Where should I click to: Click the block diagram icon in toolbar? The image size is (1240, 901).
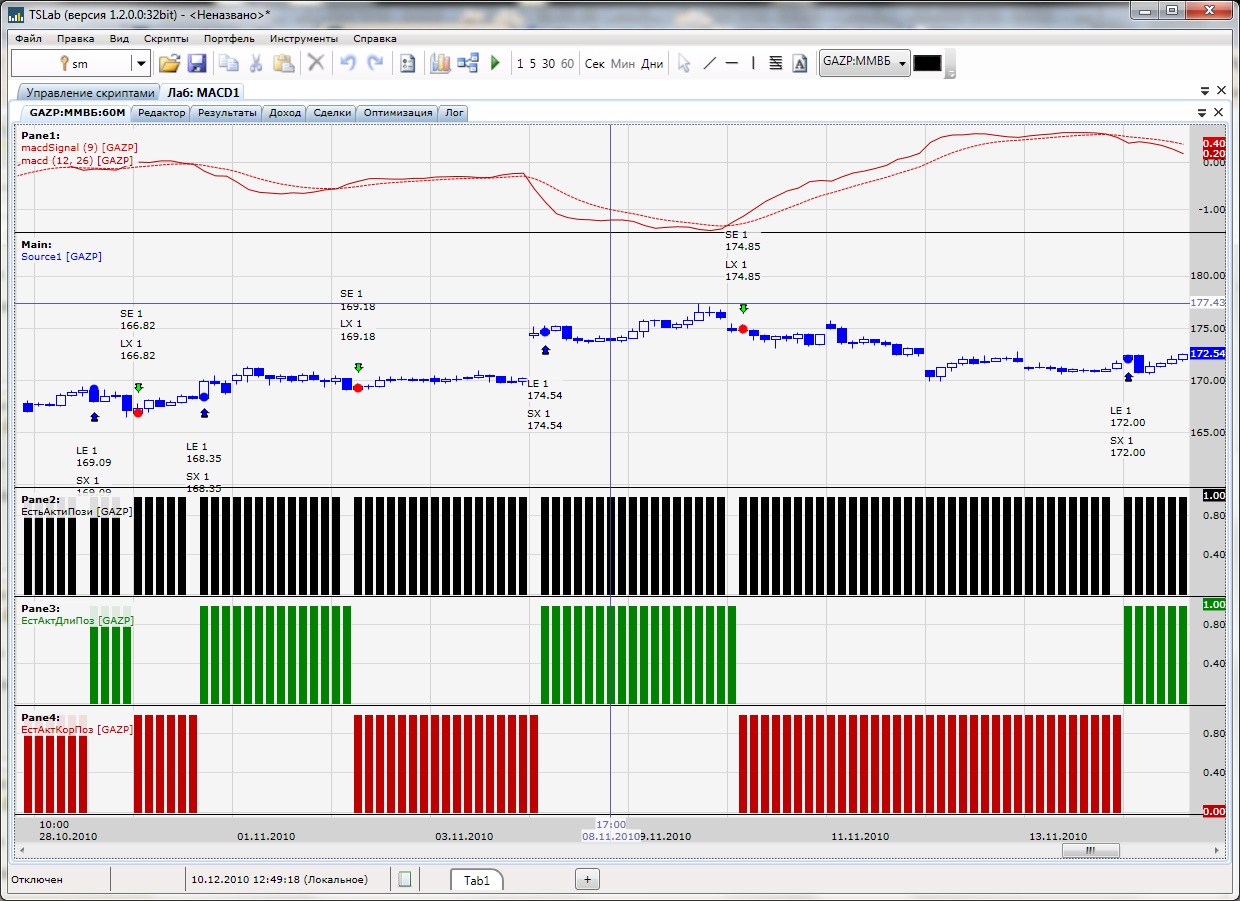click(x=467, y=63)
